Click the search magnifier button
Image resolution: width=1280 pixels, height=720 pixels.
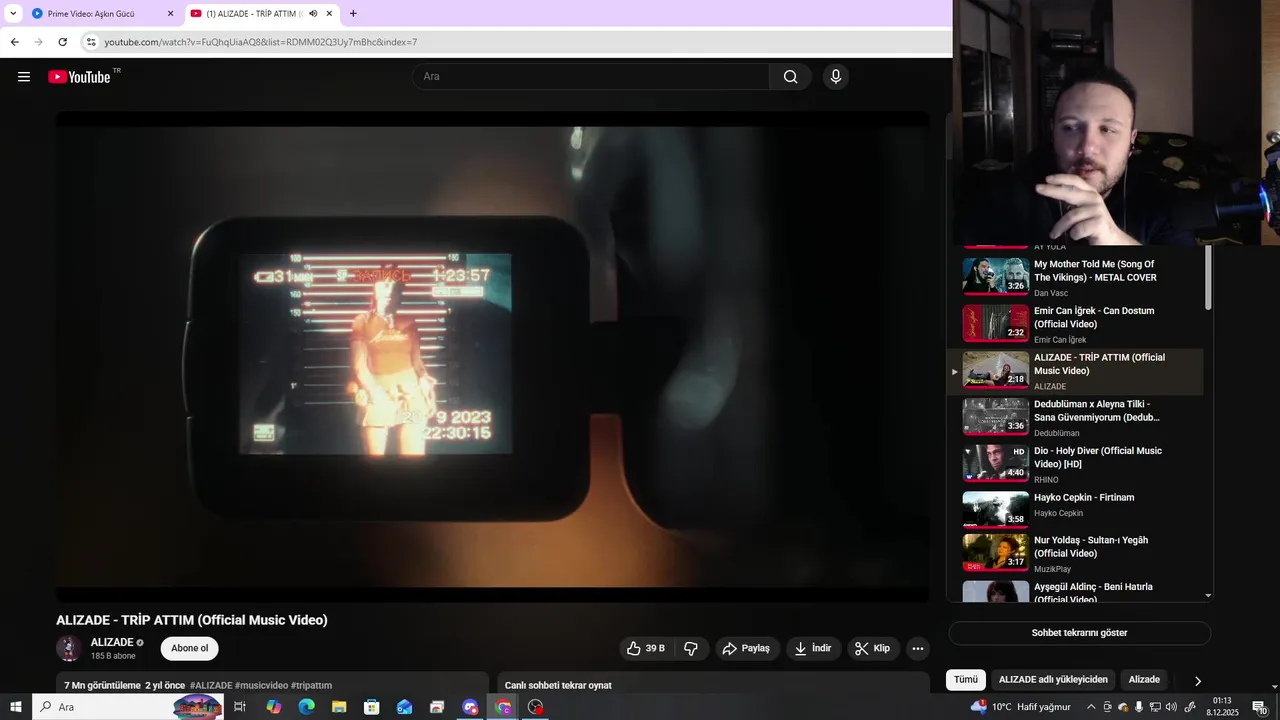790,77
